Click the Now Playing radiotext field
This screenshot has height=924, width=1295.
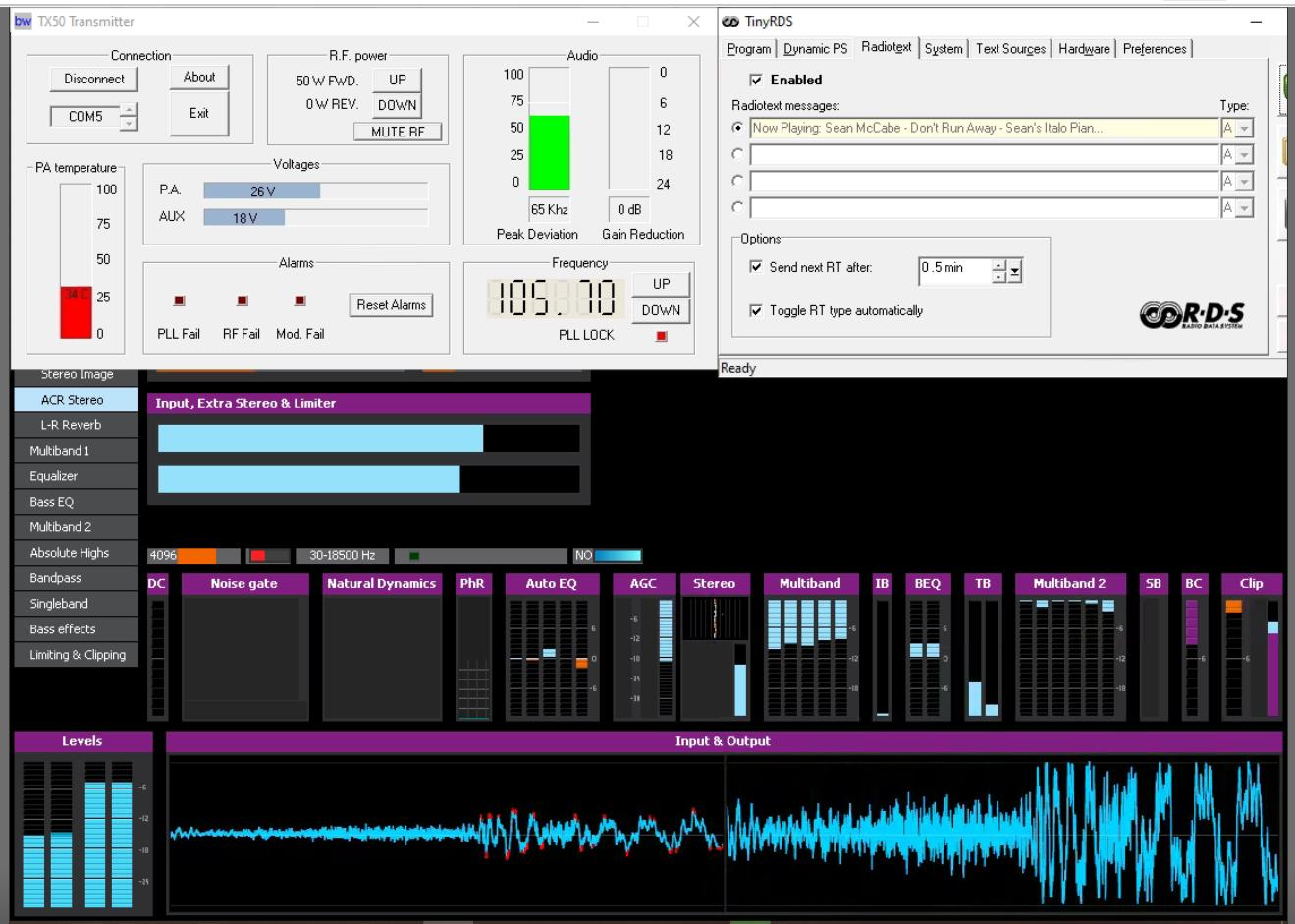pos(984,129)
